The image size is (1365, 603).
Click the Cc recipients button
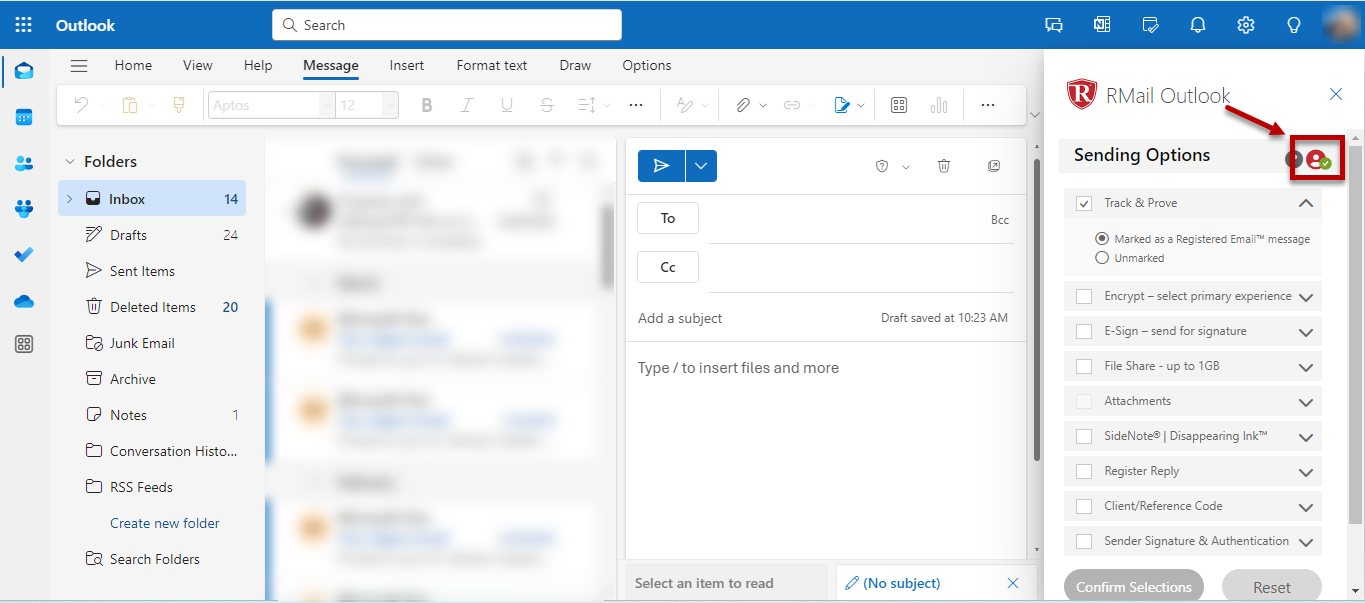point(668,267)
